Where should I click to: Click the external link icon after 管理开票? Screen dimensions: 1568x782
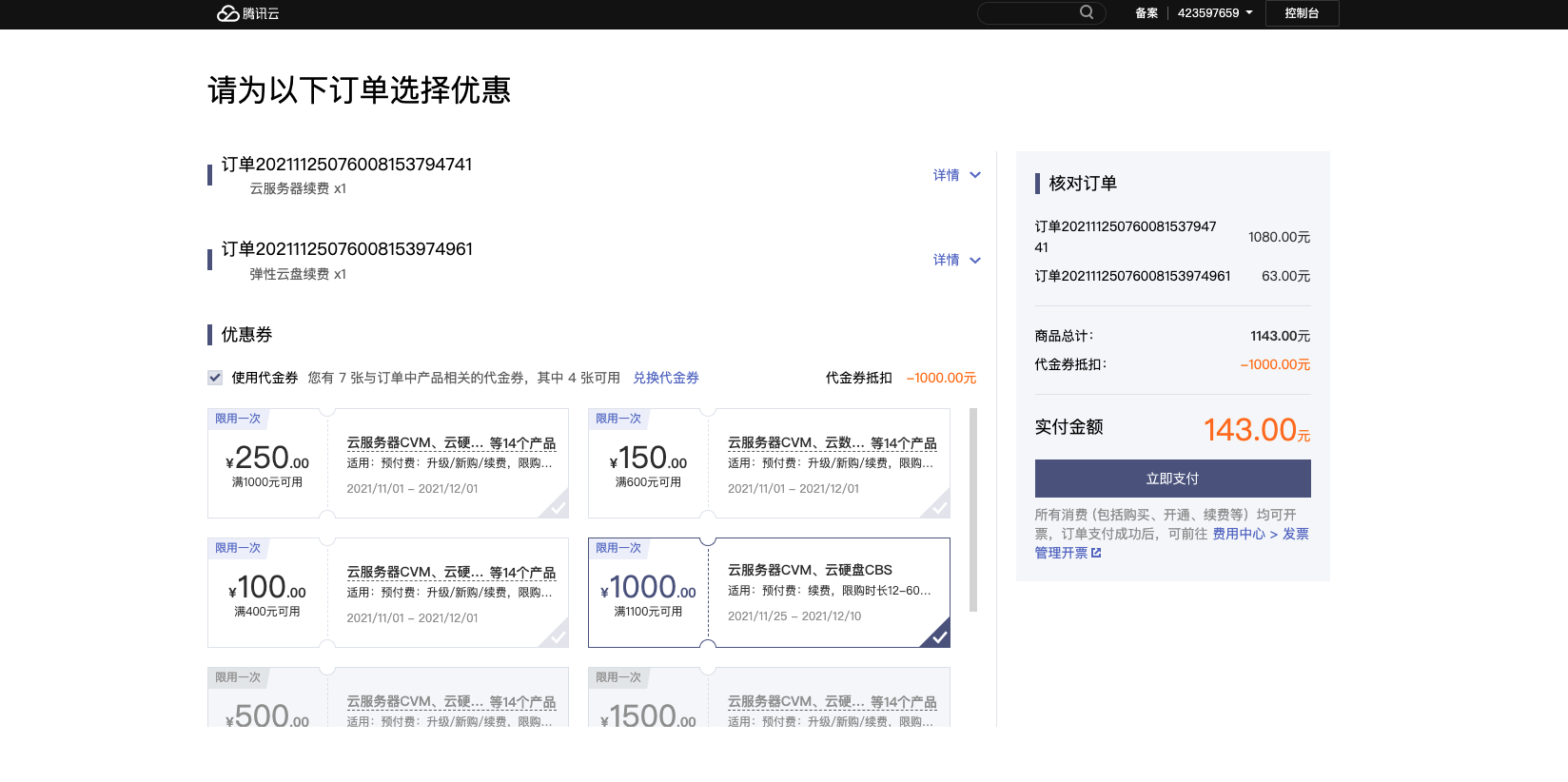tap(1096, 553)
